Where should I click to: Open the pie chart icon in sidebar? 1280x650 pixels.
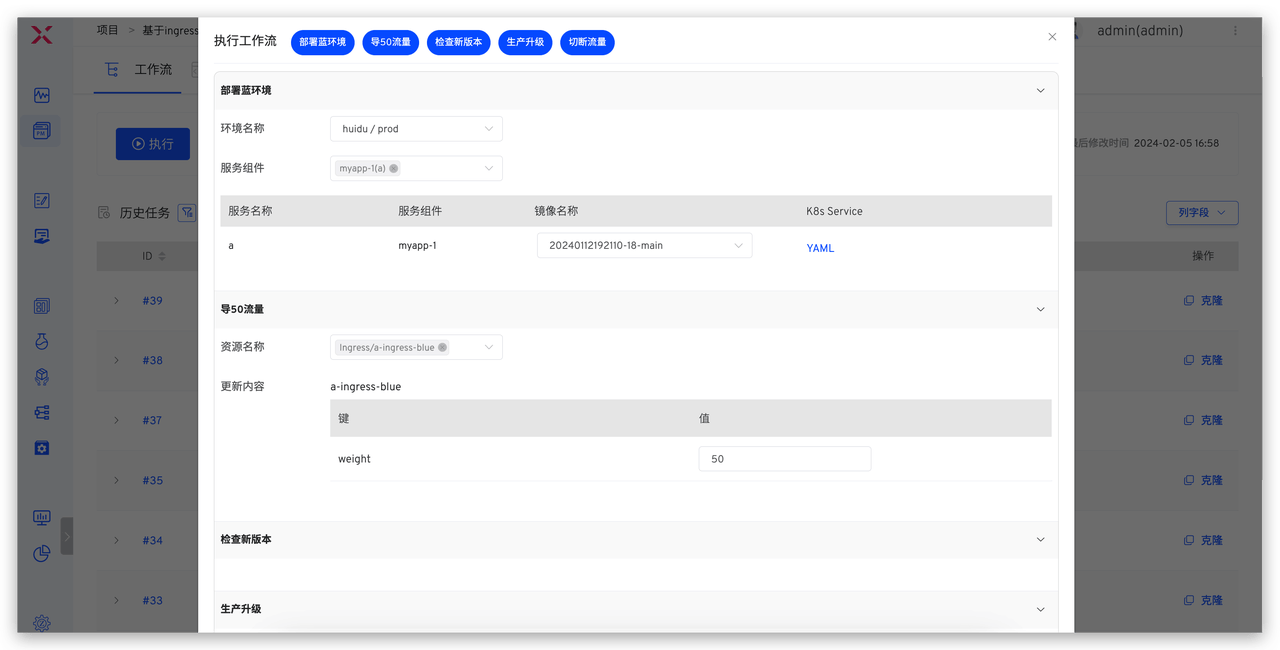pos(41,553)
